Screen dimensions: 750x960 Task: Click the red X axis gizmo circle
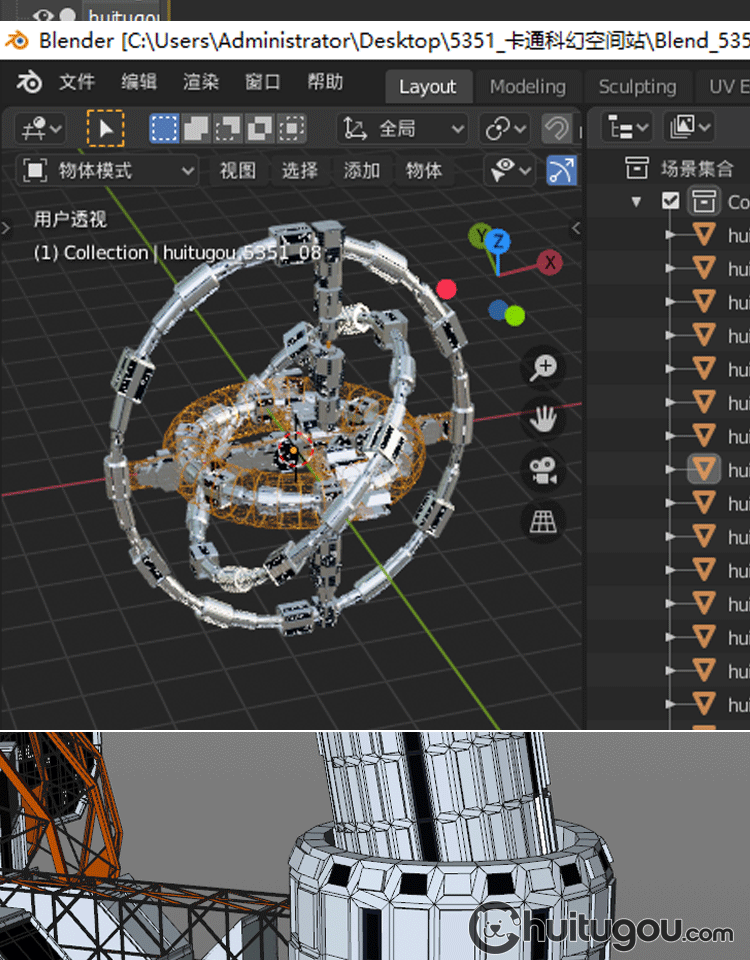coord(549,263)
